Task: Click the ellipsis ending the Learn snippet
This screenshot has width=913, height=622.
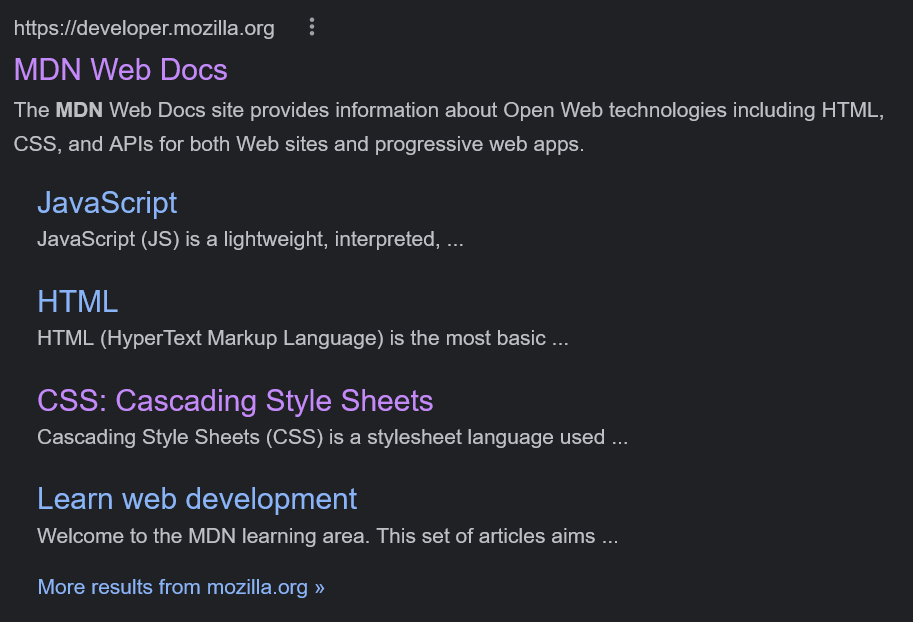Action: click(610, 537)
